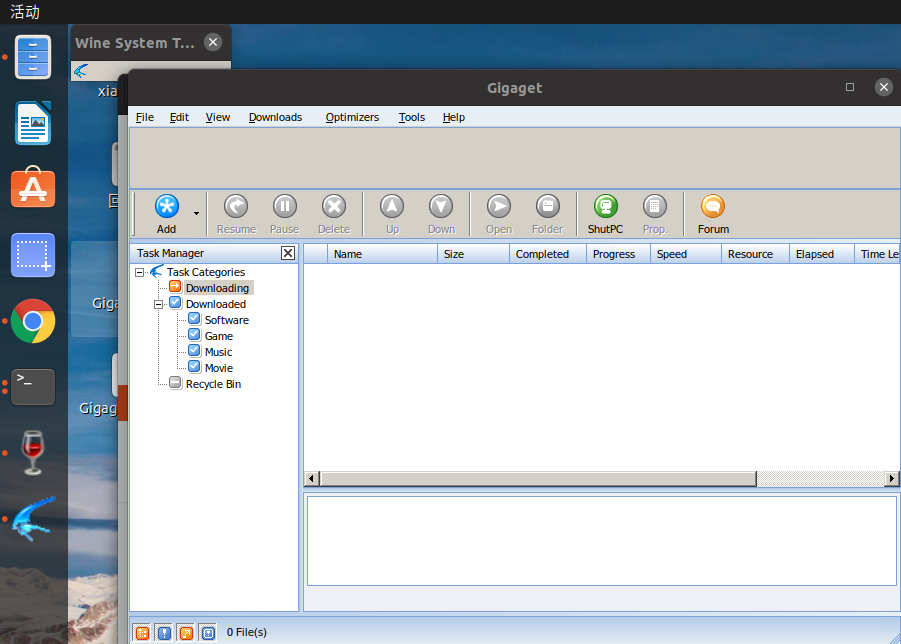Open Ubuntu Software from the dock
This screenshot has width=901, height=644.
click(x=33, y=188)
